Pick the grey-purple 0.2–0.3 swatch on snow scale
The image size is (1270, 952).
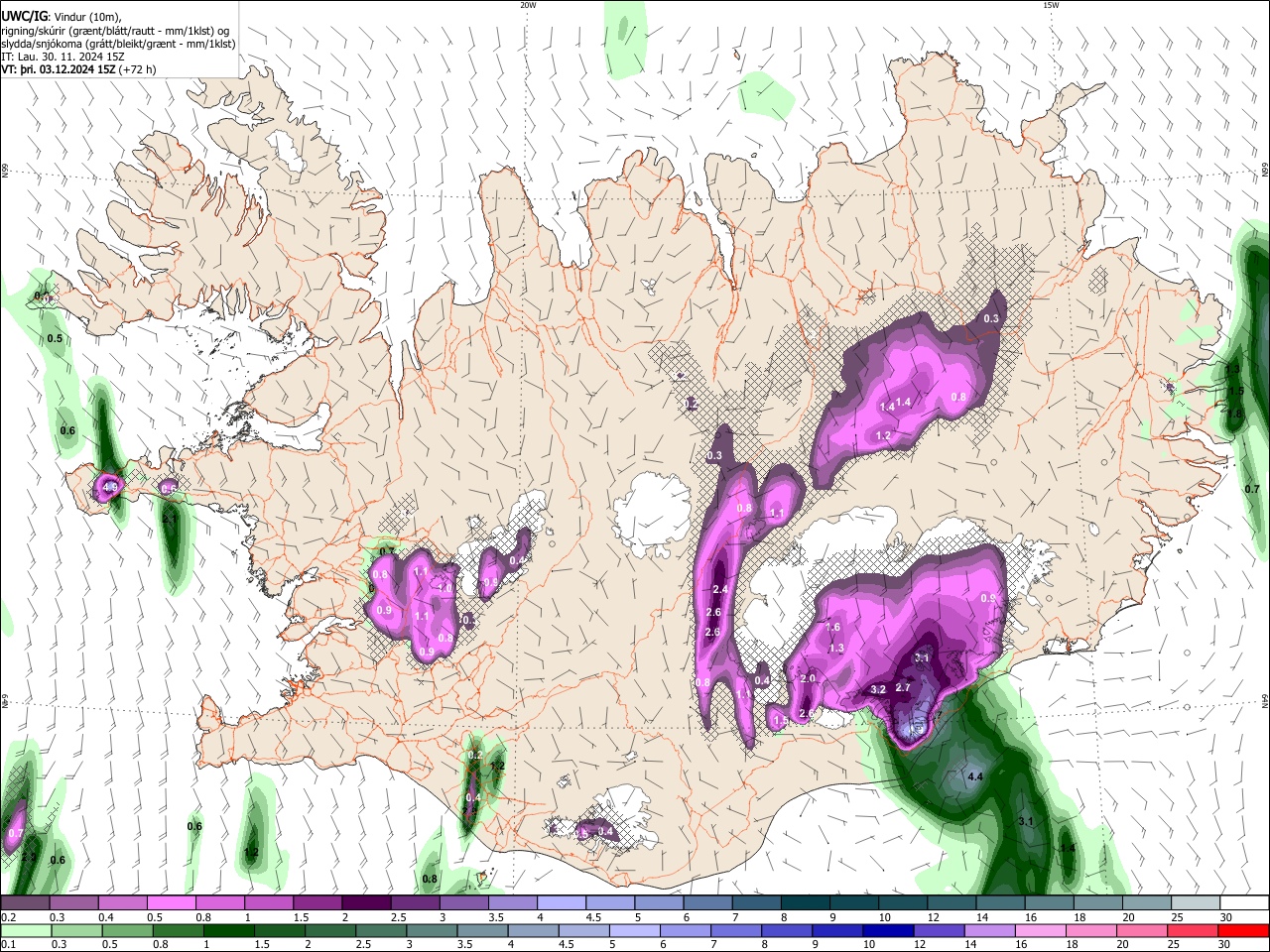click(x=25, y=903)
